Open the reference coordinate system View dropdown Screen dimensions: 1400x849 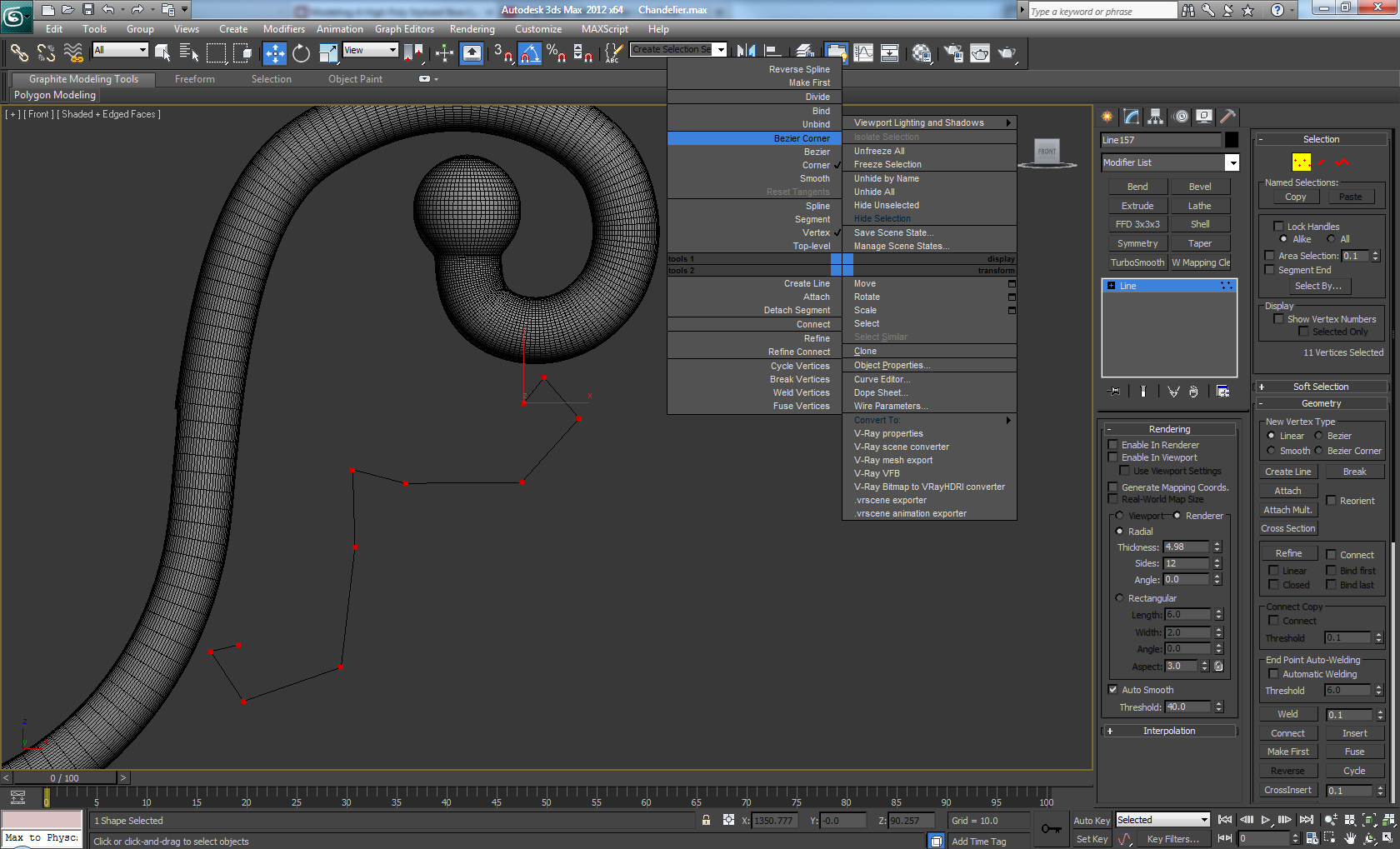click(x=369, y=49)
